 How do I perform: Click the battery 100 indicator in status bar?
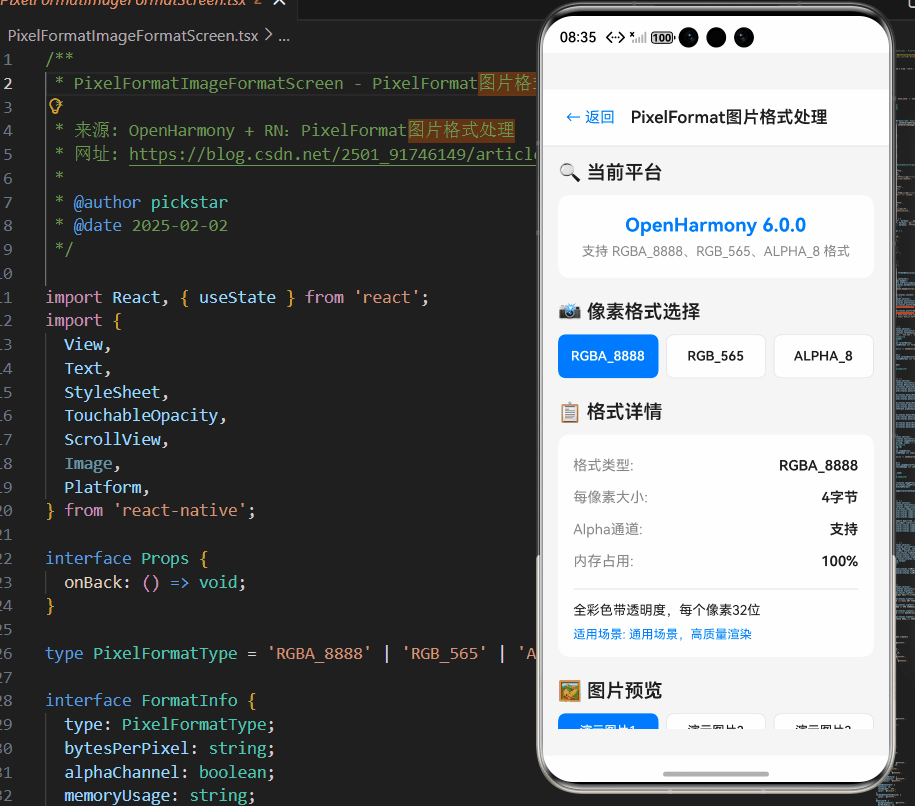[x=662, y=38]
